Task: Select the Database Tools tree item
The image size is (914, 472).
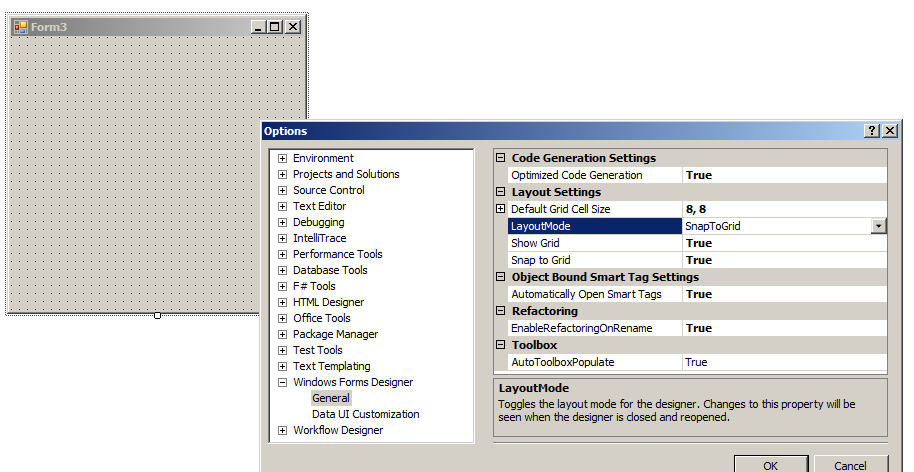Action: coord(330,270)
